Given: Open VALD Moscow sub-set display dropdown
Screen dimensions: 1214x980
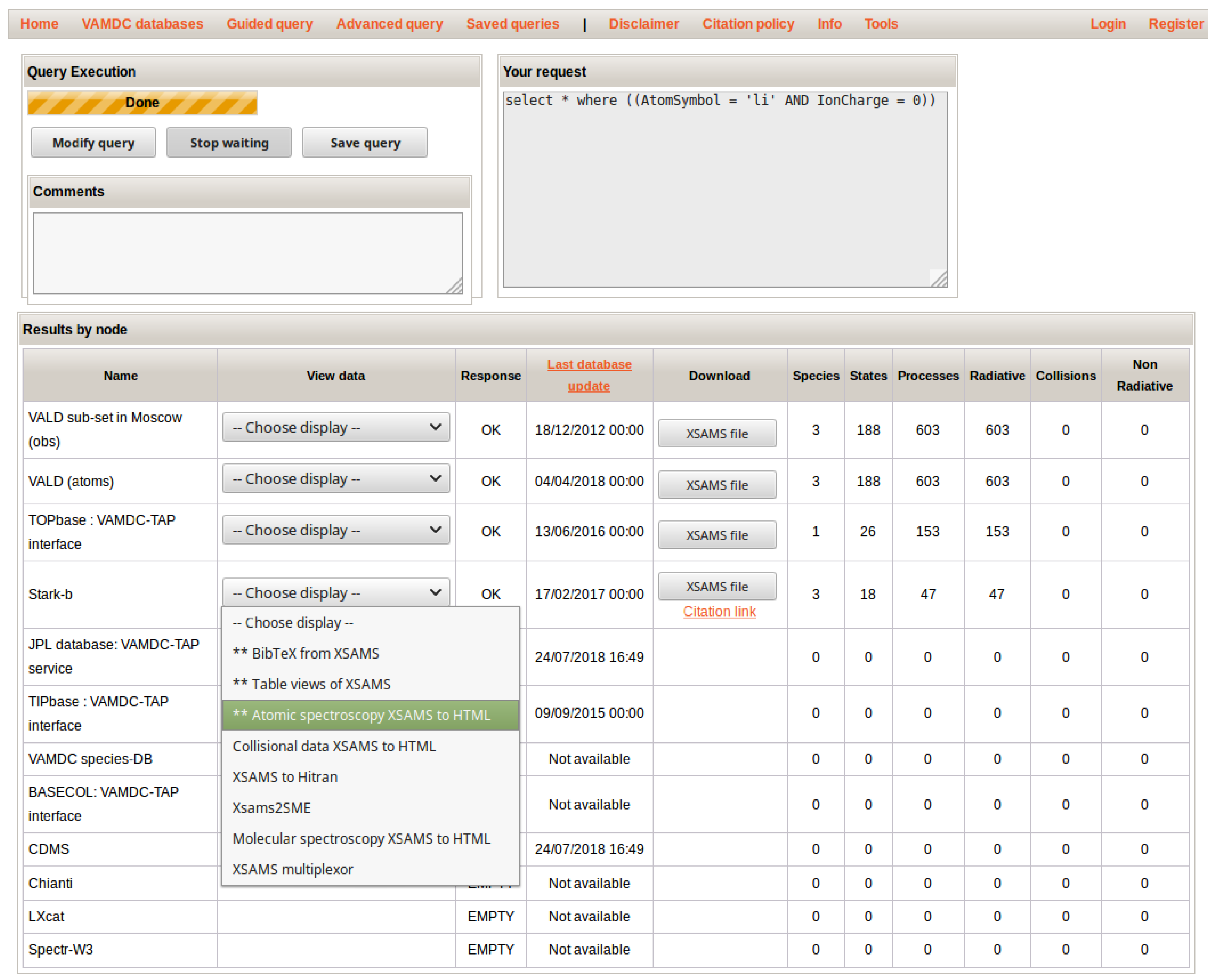Looking at the screenshot, I should tap(336, 427).
